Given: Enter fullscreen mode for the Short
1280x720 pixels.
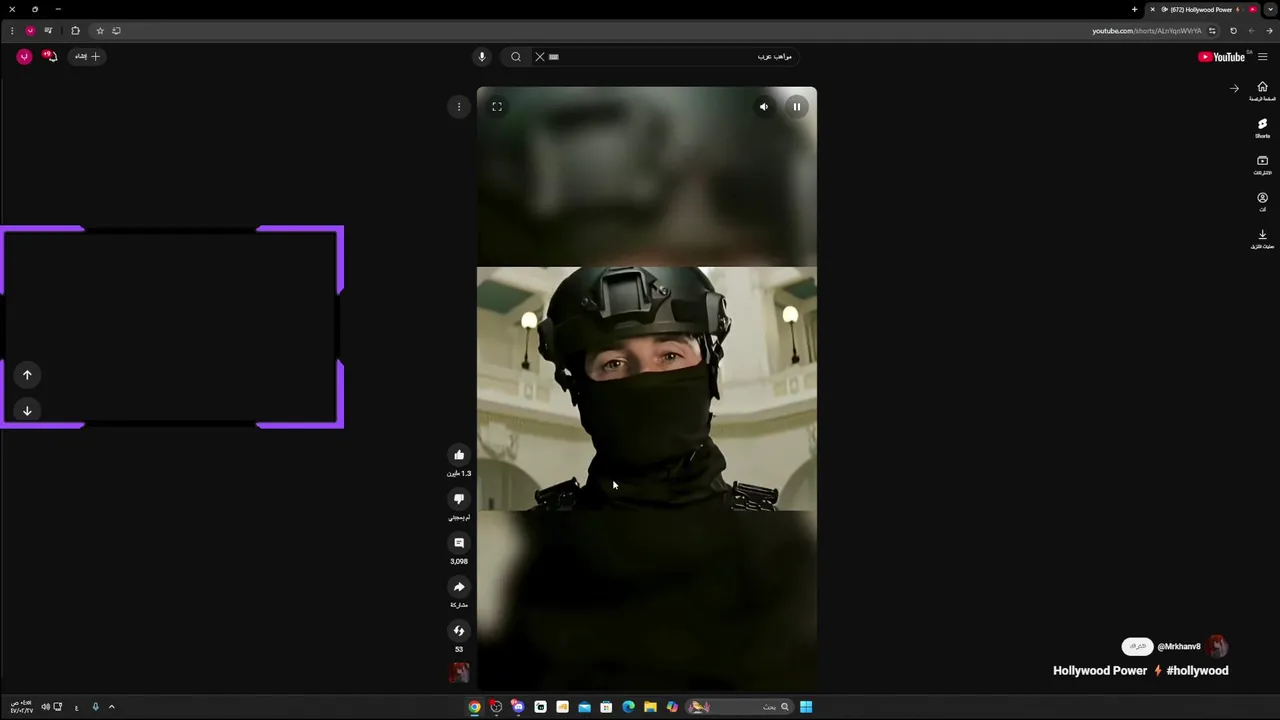Looking at the screenshot, I should coord(497,106).
